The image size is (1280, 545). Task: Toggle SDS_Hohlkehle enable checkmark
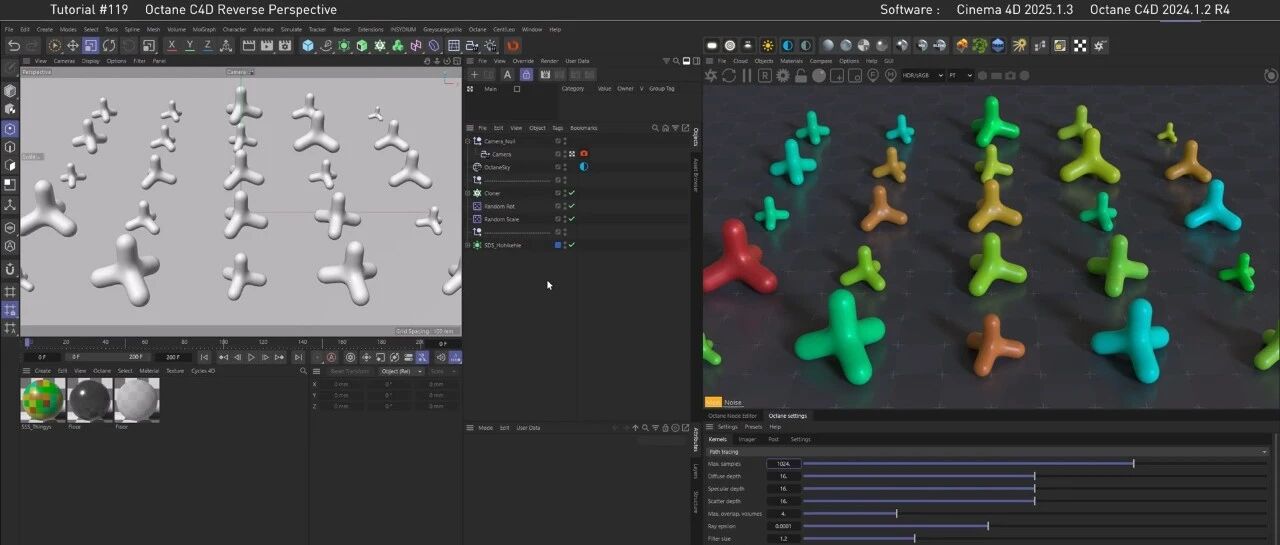(571, 245)
